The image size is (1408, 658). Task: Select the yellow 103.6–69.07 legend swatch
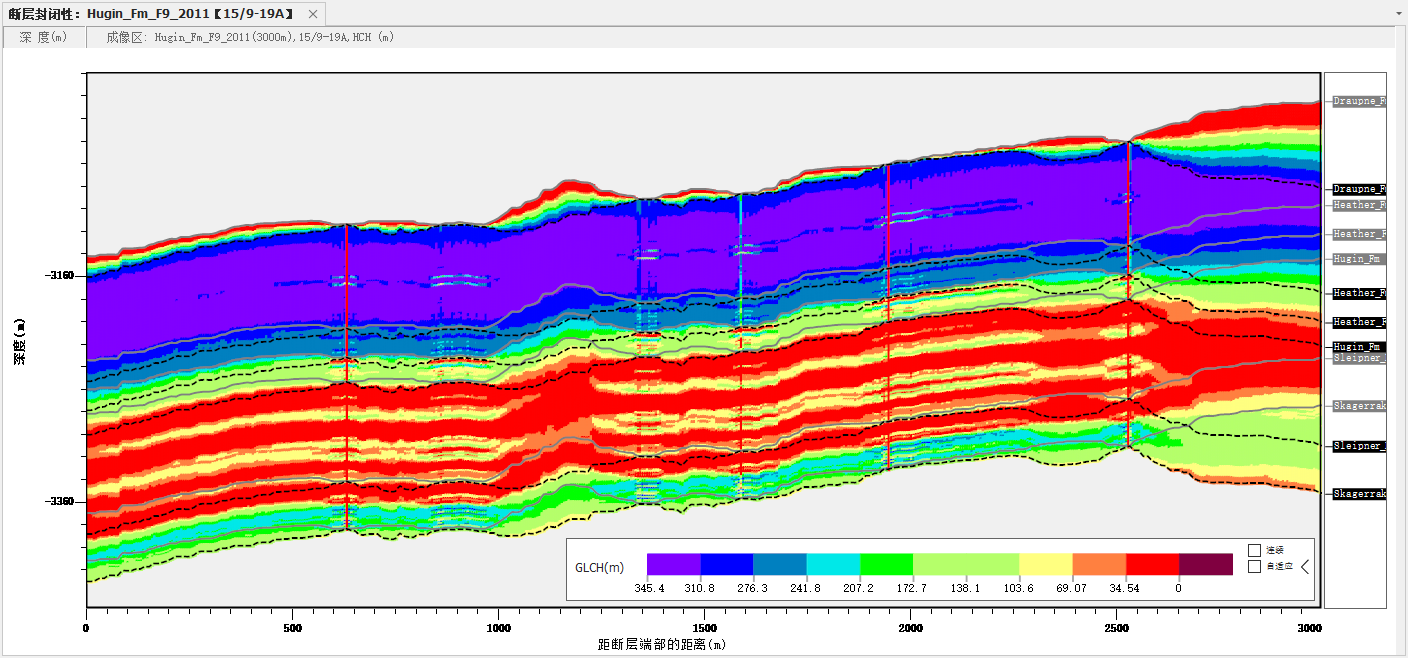[1045, 564]
